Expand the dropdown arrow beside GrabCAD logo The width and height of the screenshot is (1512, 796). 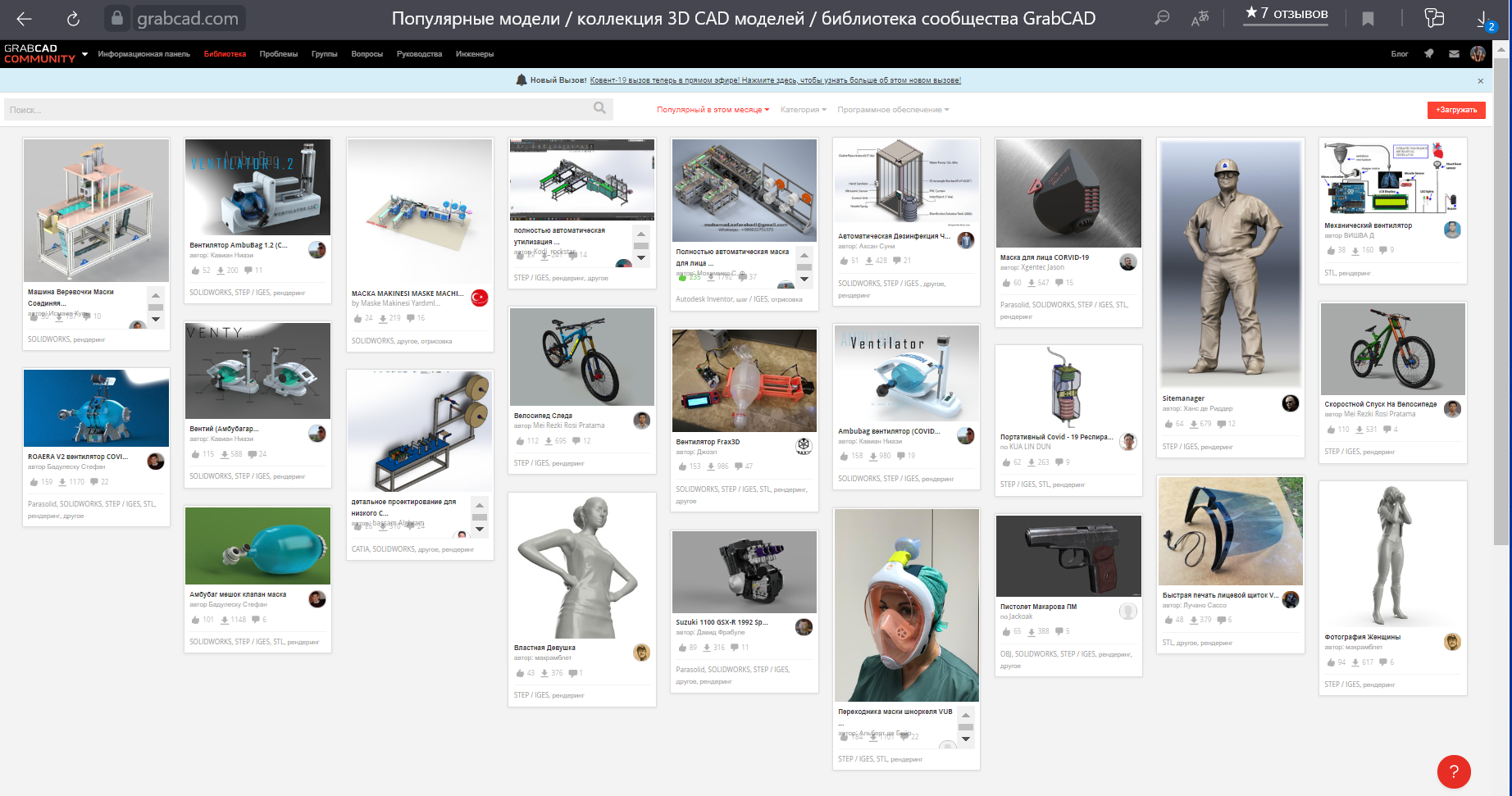point(84,54)
